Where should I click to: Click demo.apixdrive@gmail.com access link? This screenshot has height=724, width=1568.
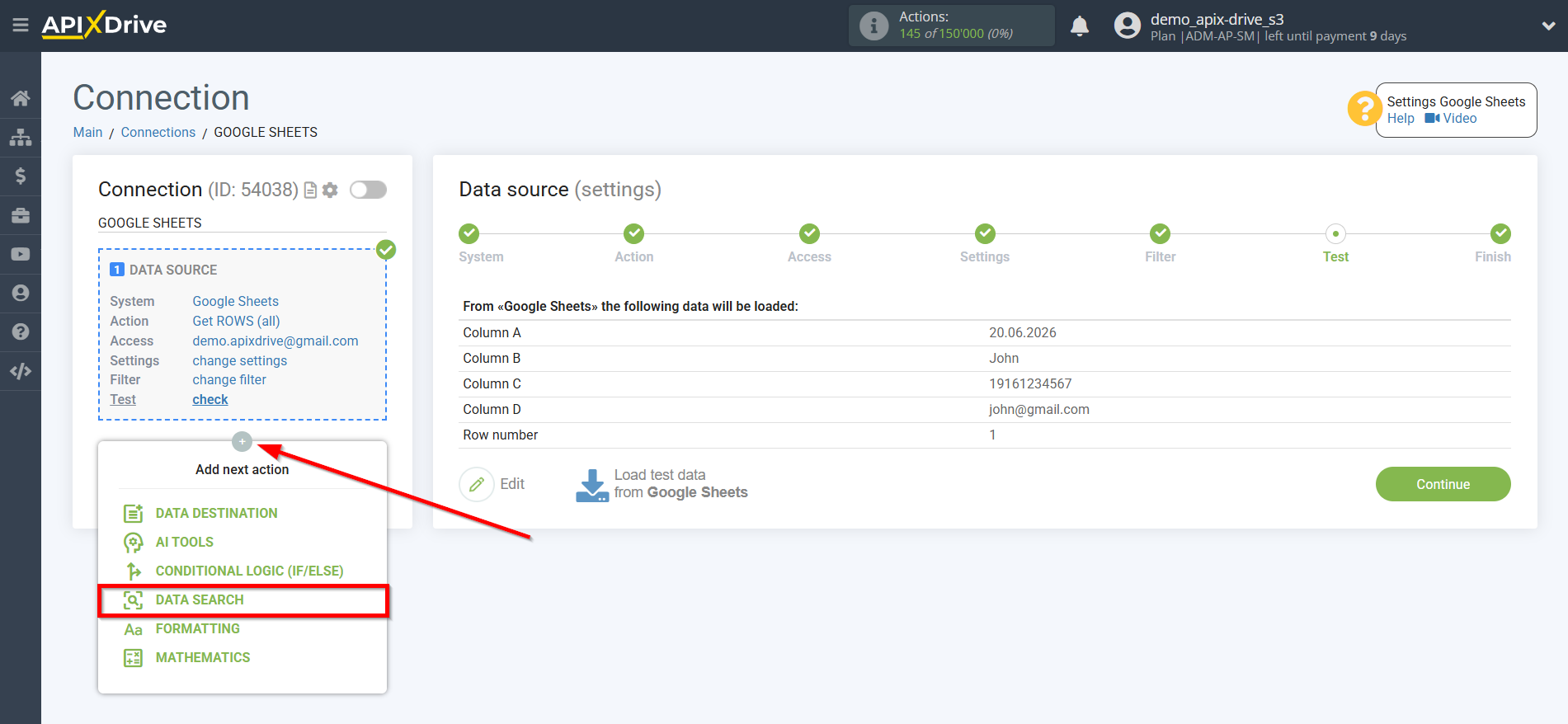275,341
